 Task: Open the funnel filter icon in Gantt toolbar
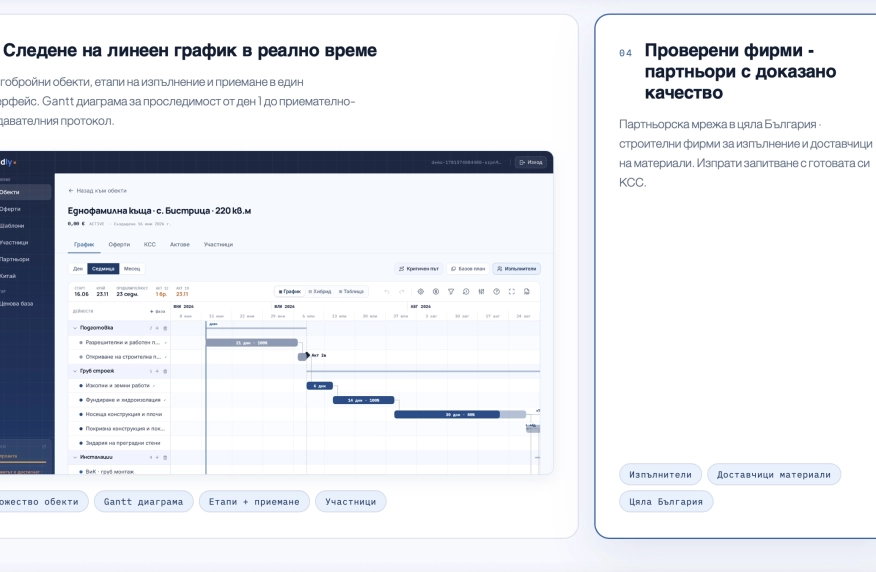[451, 292]
